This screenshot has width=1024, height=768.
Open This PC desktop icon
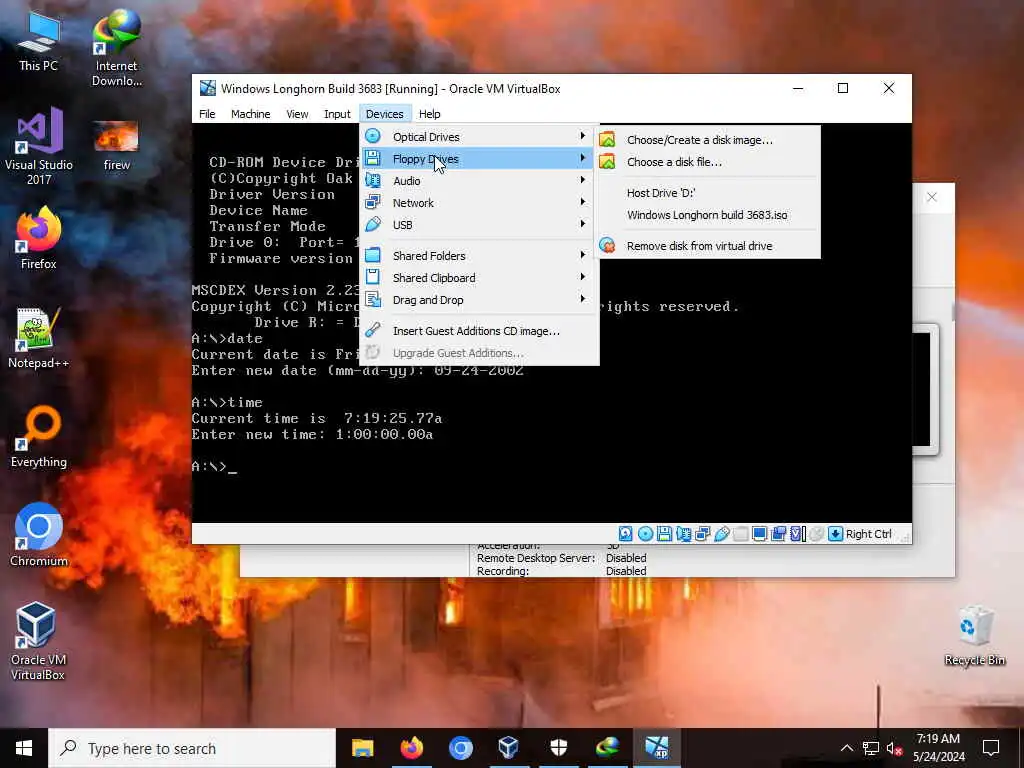click(x=39, y=41)
